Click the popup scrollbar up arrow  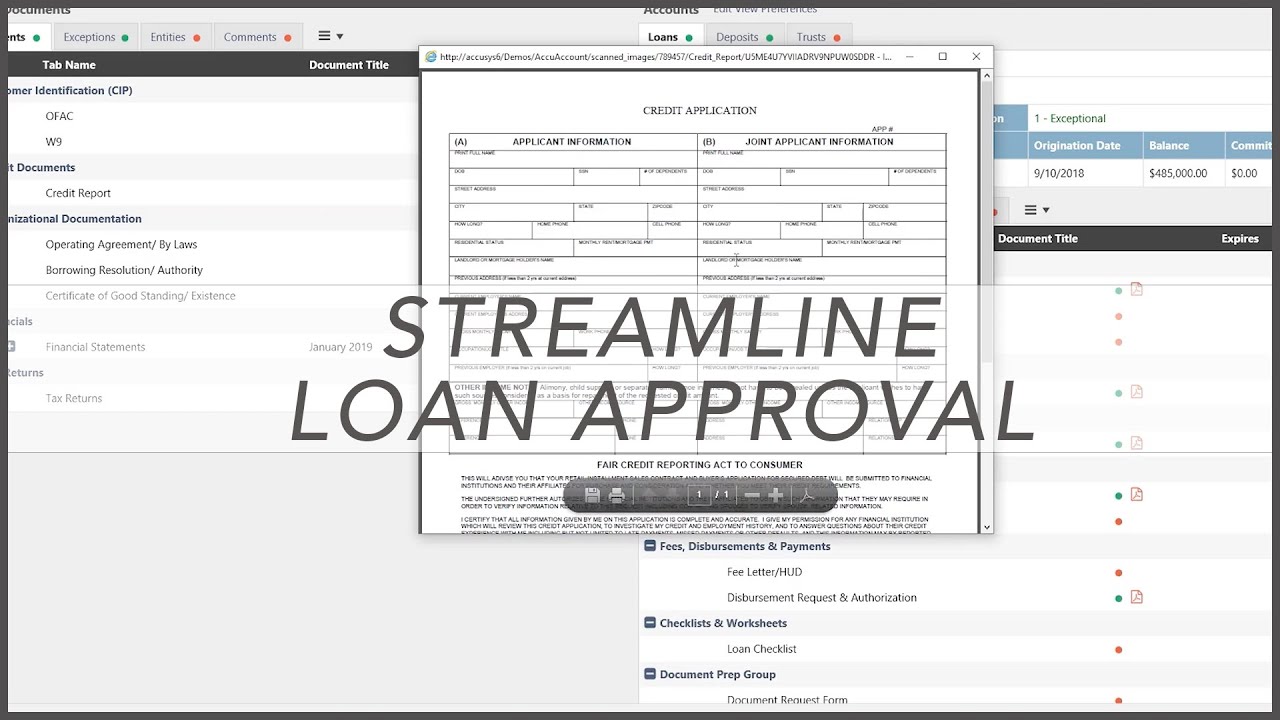pos(987,75)
